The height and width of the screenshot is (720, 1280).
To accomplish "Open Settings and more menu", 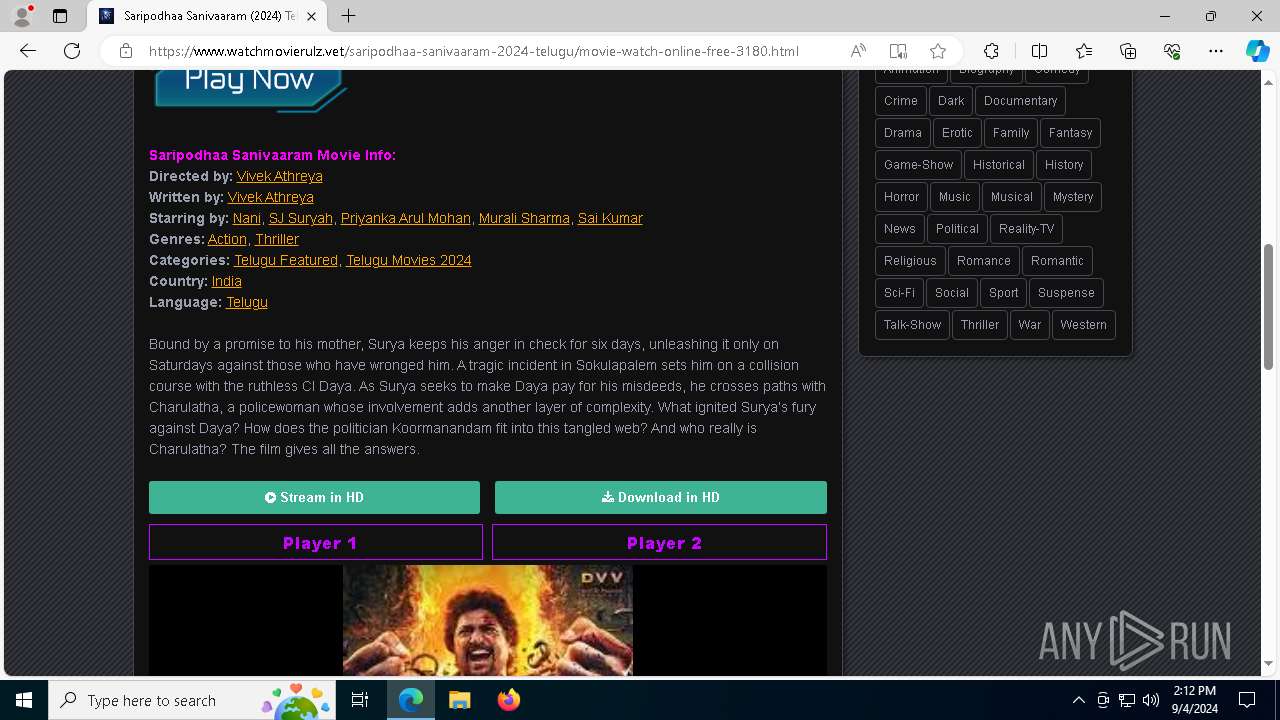I will pos(1216,51).
